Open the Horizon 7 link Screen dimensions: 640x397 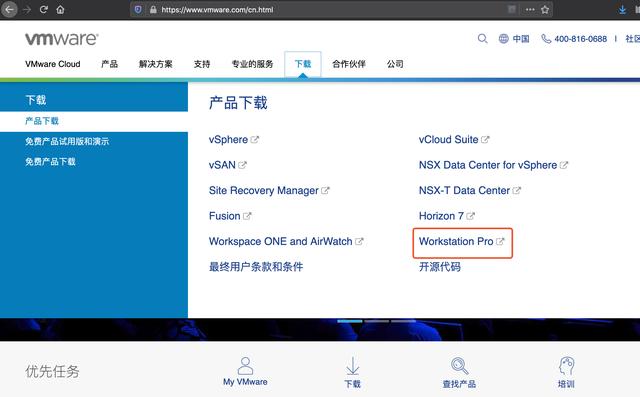441,216
